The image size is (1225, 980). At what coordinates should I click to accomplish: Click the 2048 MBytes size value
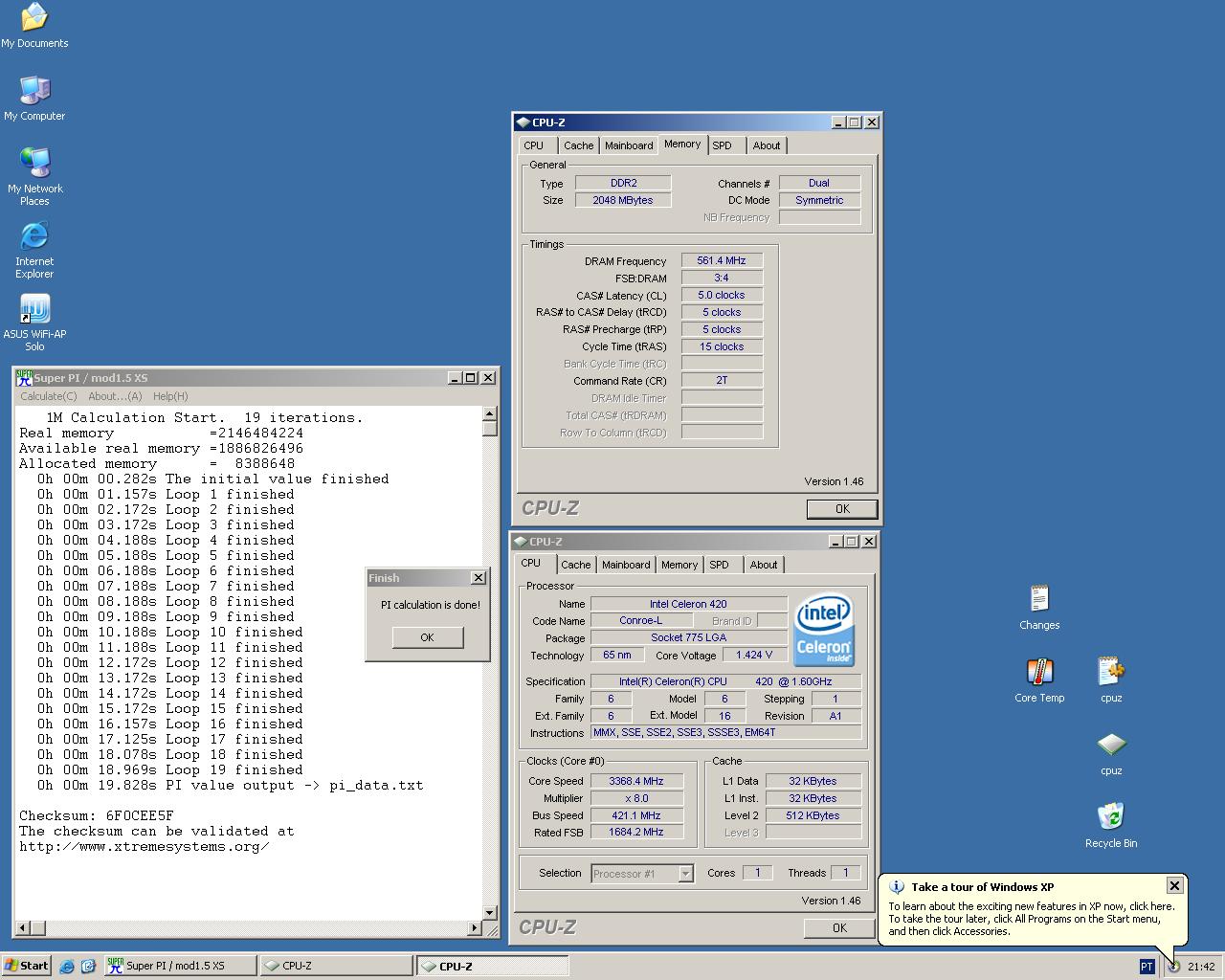click(x=623, y=200)
